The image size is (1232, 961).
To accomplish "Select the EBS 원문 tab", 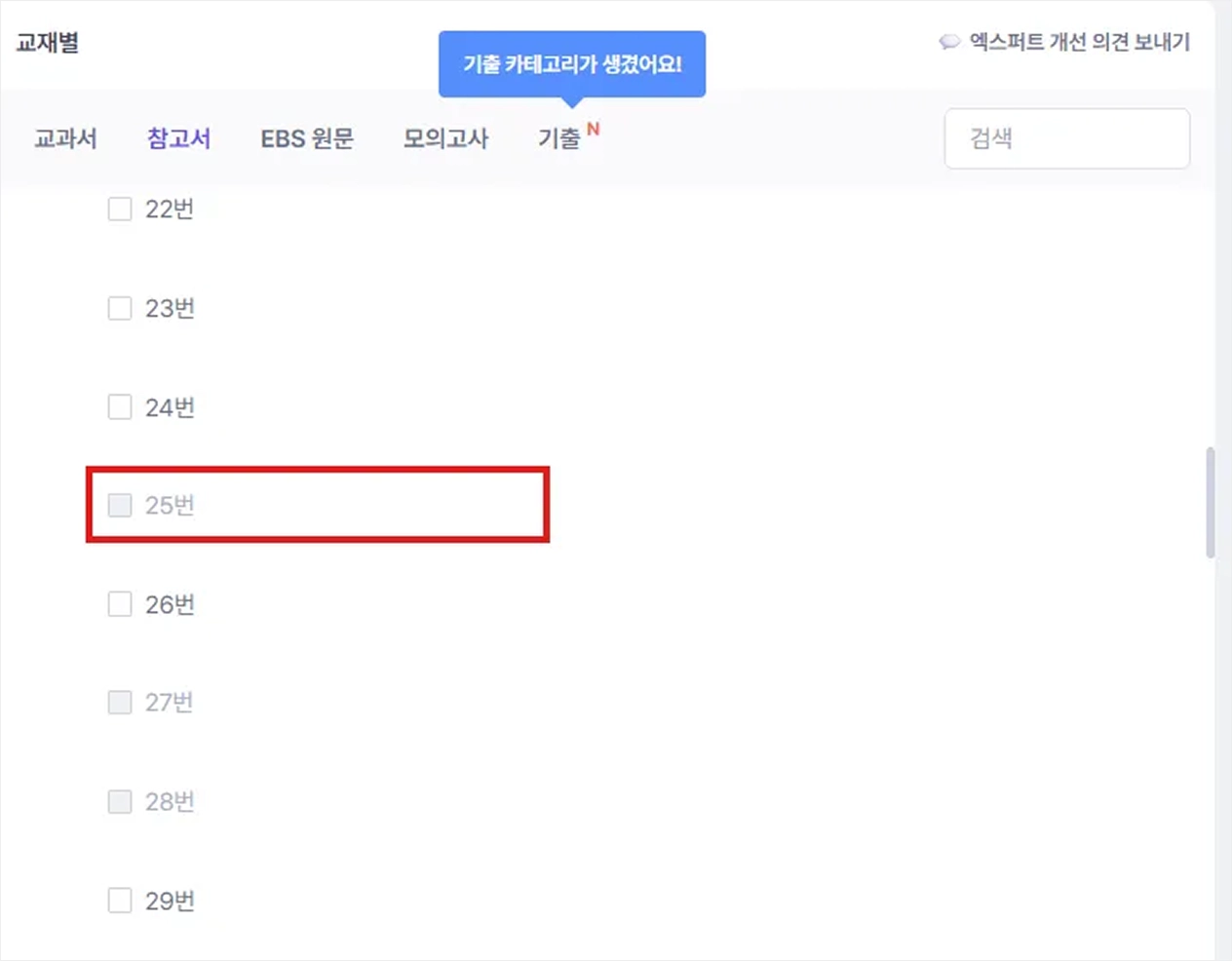I will point(307,138).
